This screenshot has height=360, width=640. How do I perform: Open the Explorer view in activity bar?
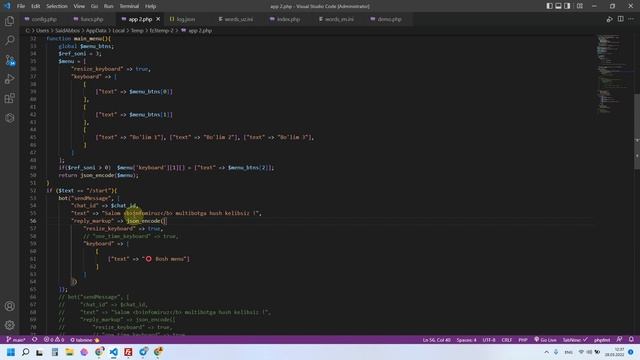[x=9, y=21]
